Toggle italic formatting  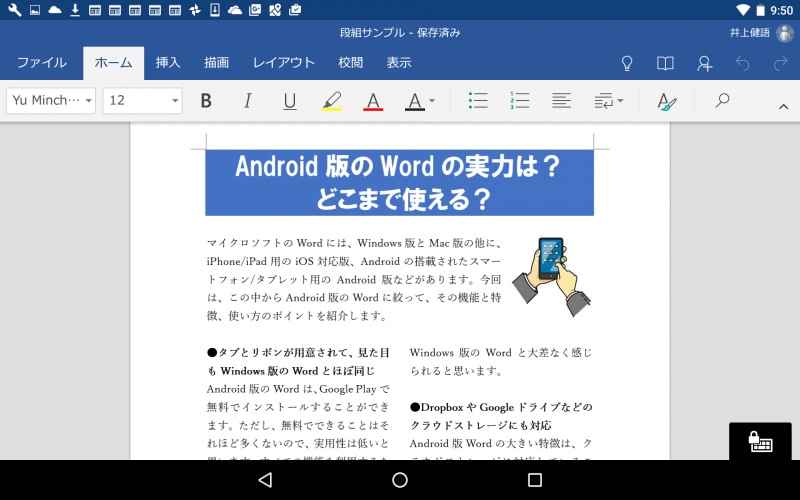248,101
